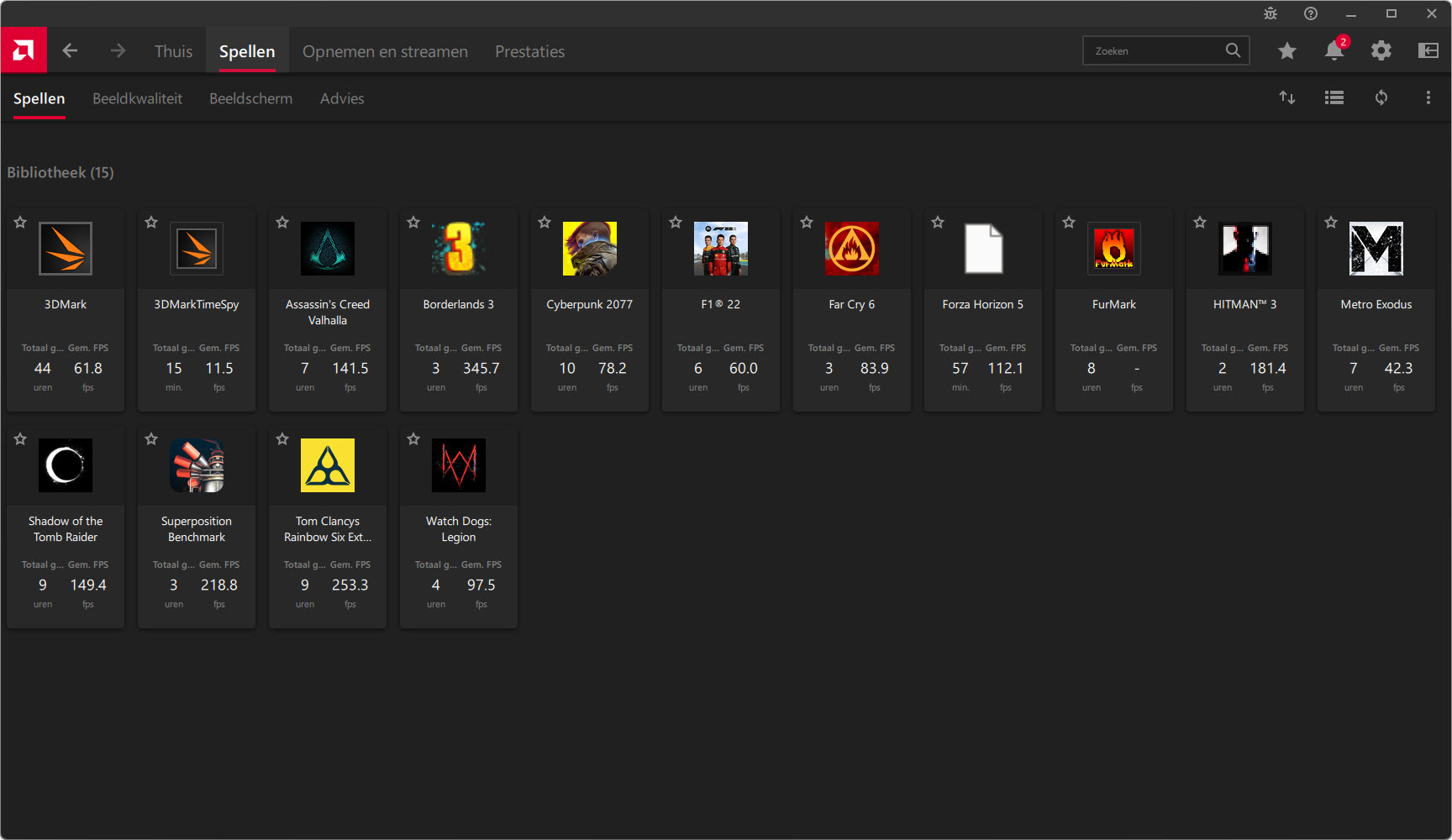Switch to list view icon

click(x=1334, y=98)
